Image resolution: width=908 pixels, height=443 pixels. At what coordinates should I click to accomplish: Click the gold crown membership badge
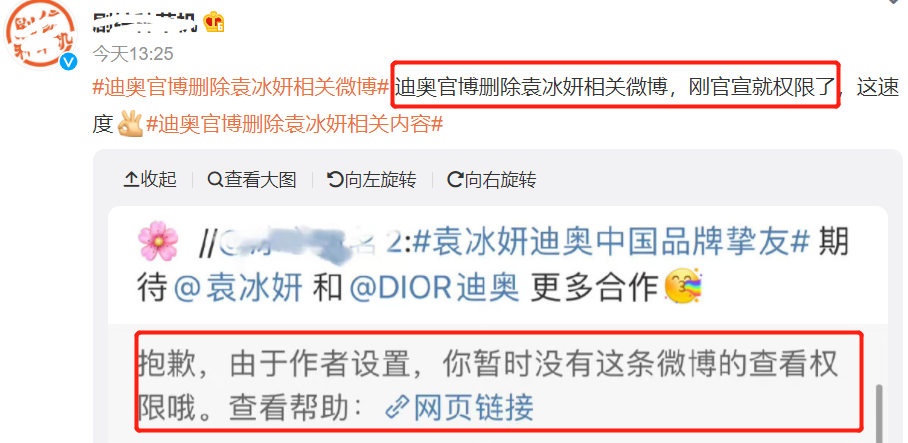tap(214, 23)
